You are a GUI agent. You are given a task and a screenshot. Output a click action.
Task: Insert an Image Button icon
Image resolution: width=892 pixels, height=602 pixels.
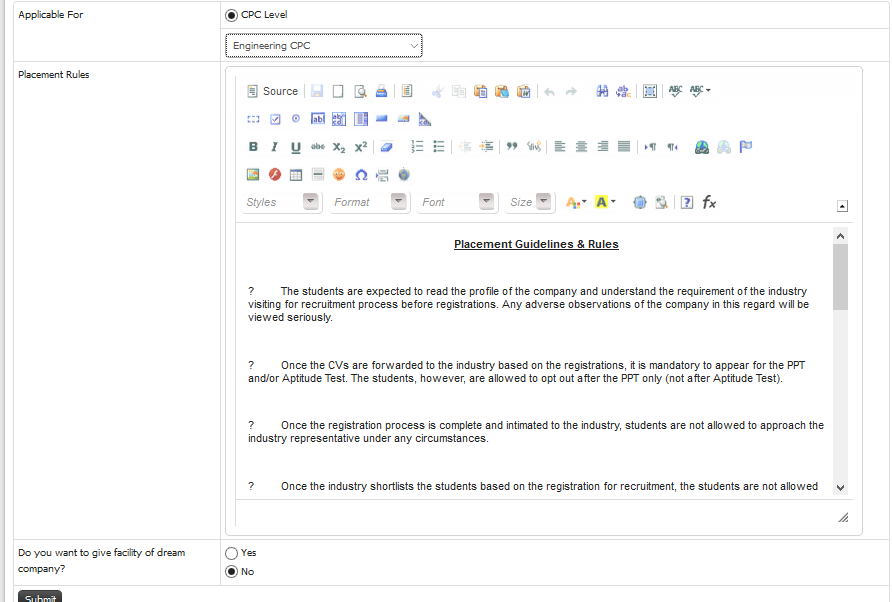click(x=403, y=119)
